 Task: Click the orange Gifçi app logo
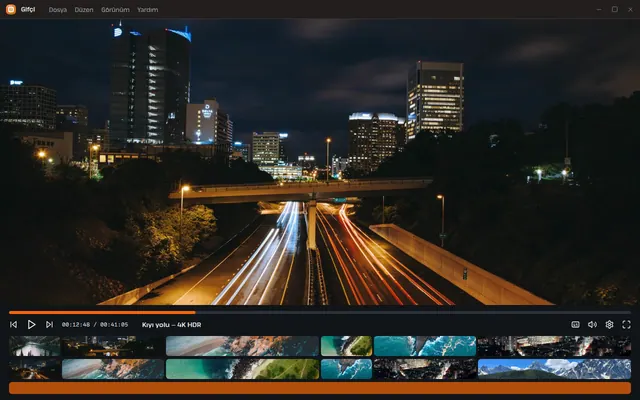pyautogui.click(x=11, y=9)
